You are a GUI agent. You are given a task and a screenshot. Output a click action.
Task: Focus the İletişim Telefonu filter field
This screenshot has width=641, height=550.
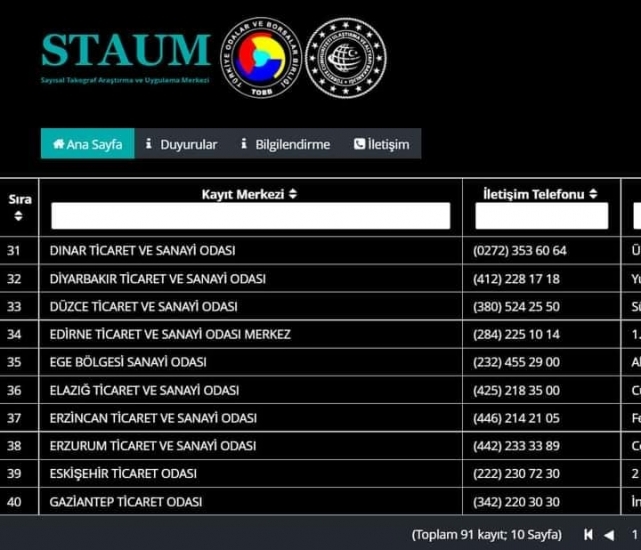(542, 216)
